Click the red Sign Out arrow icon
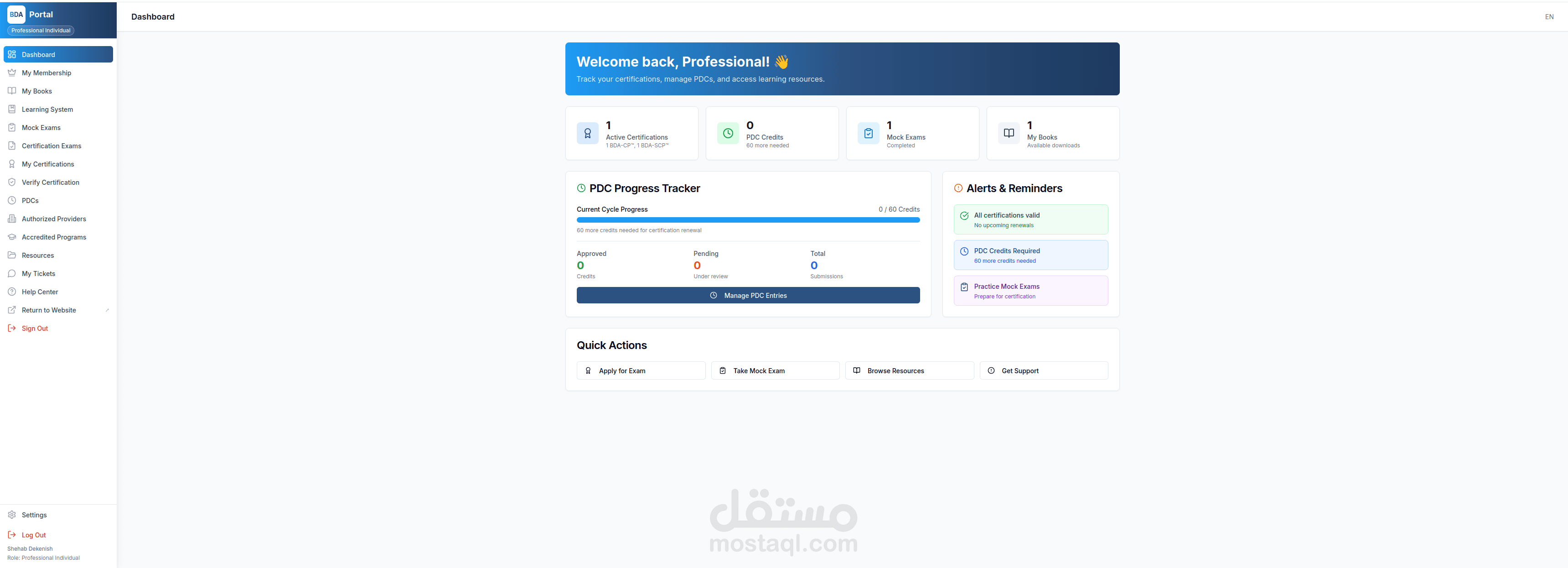Image resolution: width=1568 pixels, height=568 pixels. tap(11, 328)
